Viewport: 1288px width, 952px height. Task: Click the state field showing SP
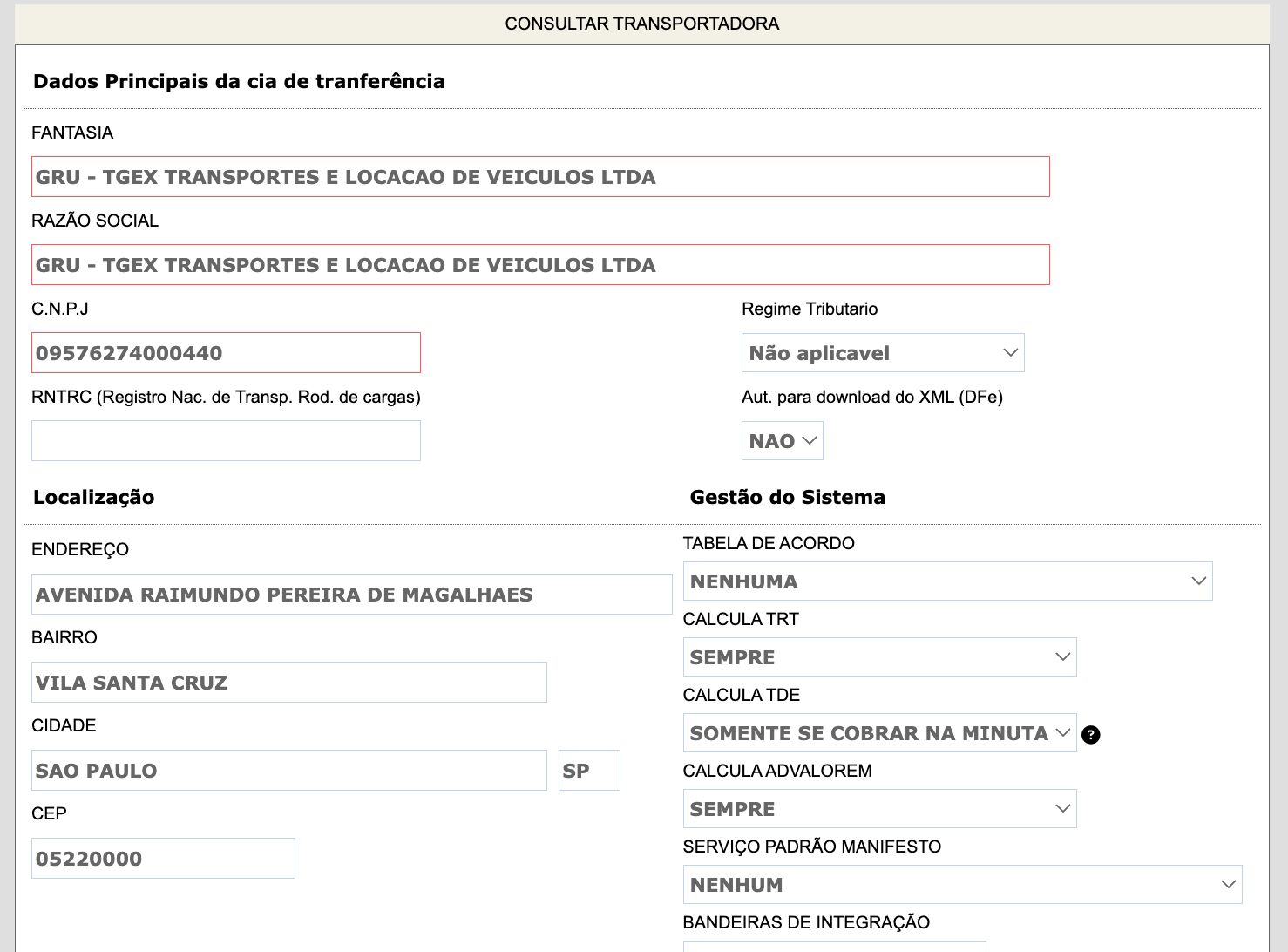pos(589,771)
